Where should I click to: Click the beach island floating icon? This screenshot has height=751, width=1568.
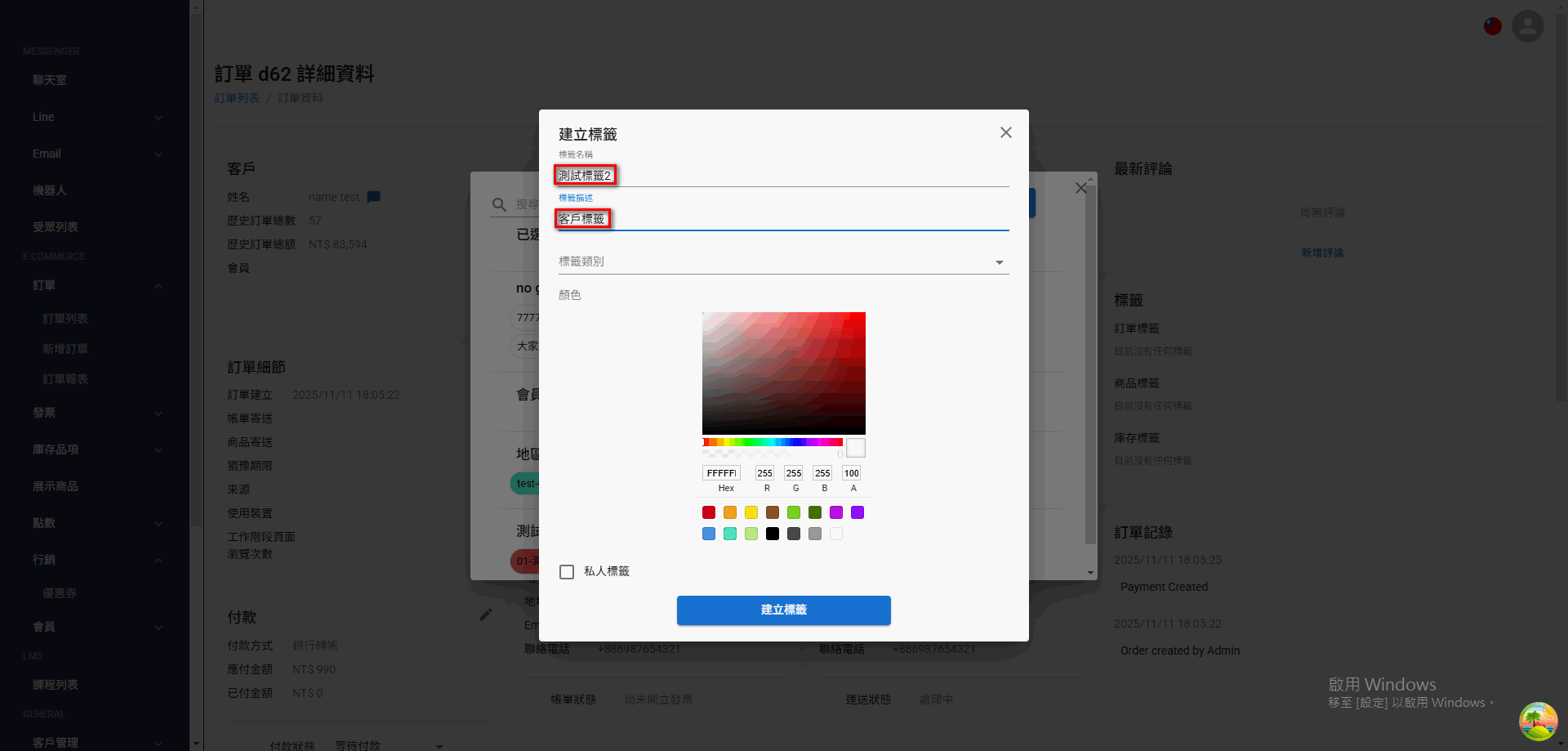pos(1539,722)
